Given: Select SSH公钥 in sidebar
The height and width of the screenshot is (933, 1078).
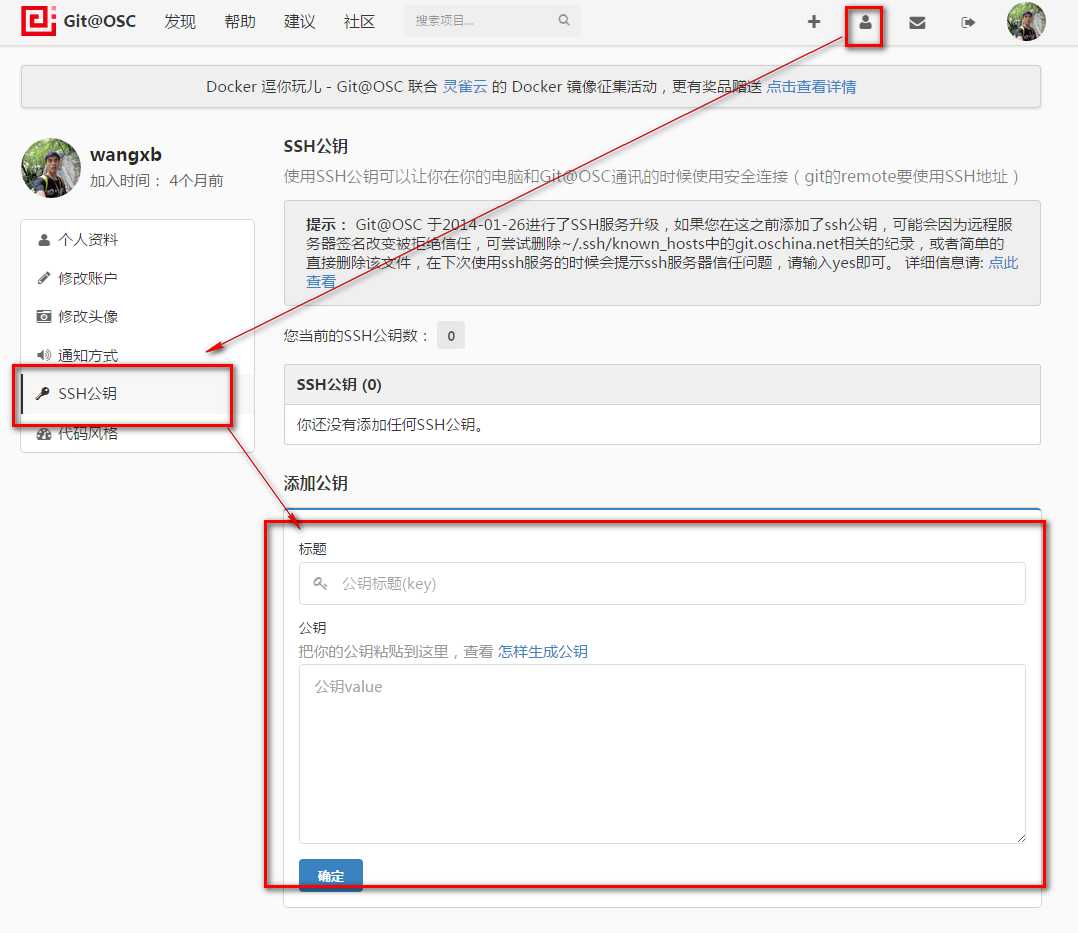Looking at the screenshot, I should [x=138, y=393].
